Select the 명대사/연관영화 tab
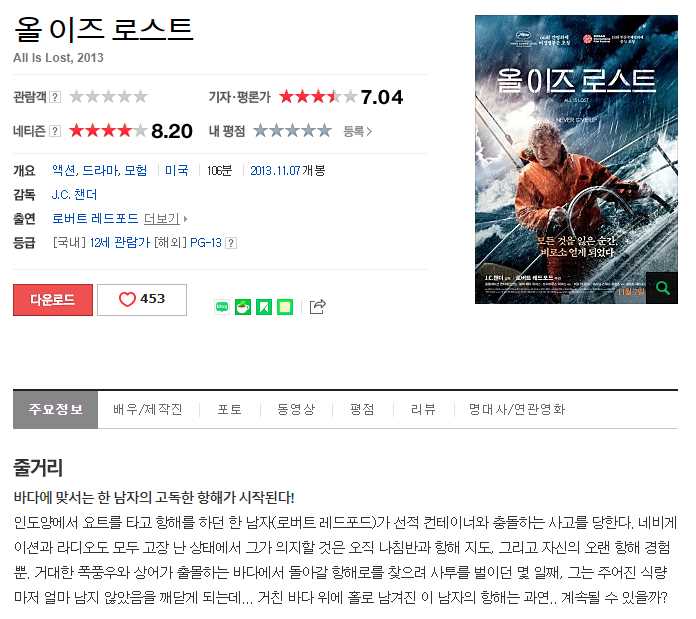 (517, 409)
